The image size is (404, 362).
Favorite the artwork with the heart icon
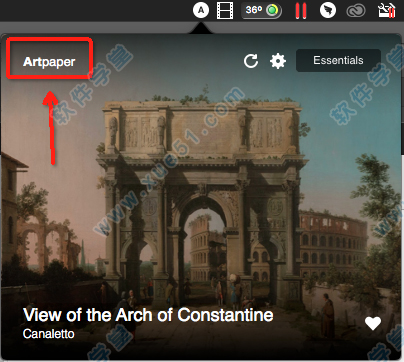373,323
